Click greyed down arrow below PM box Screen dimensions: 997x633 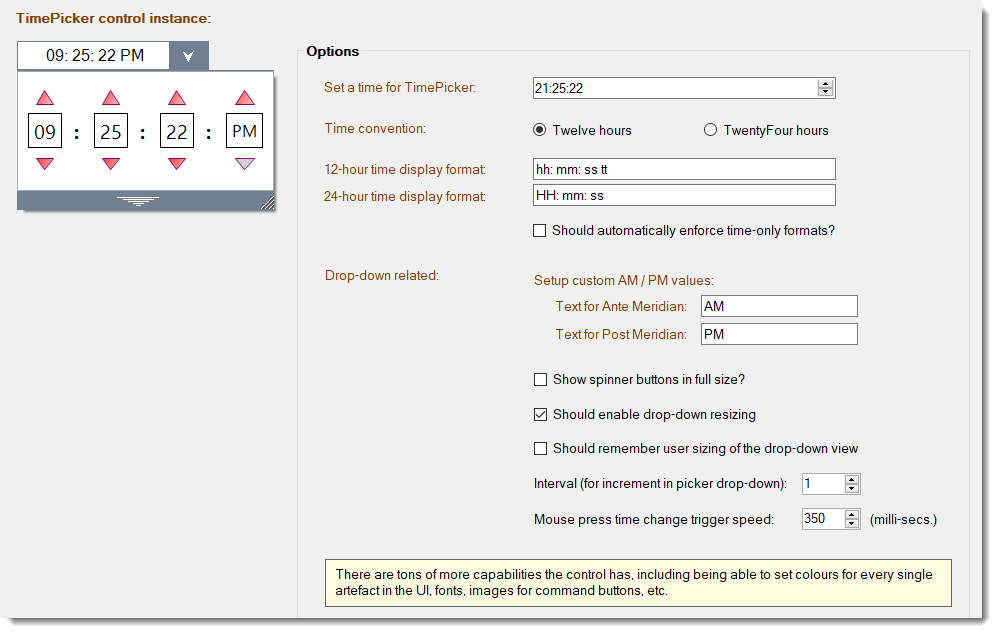(245, 163)
